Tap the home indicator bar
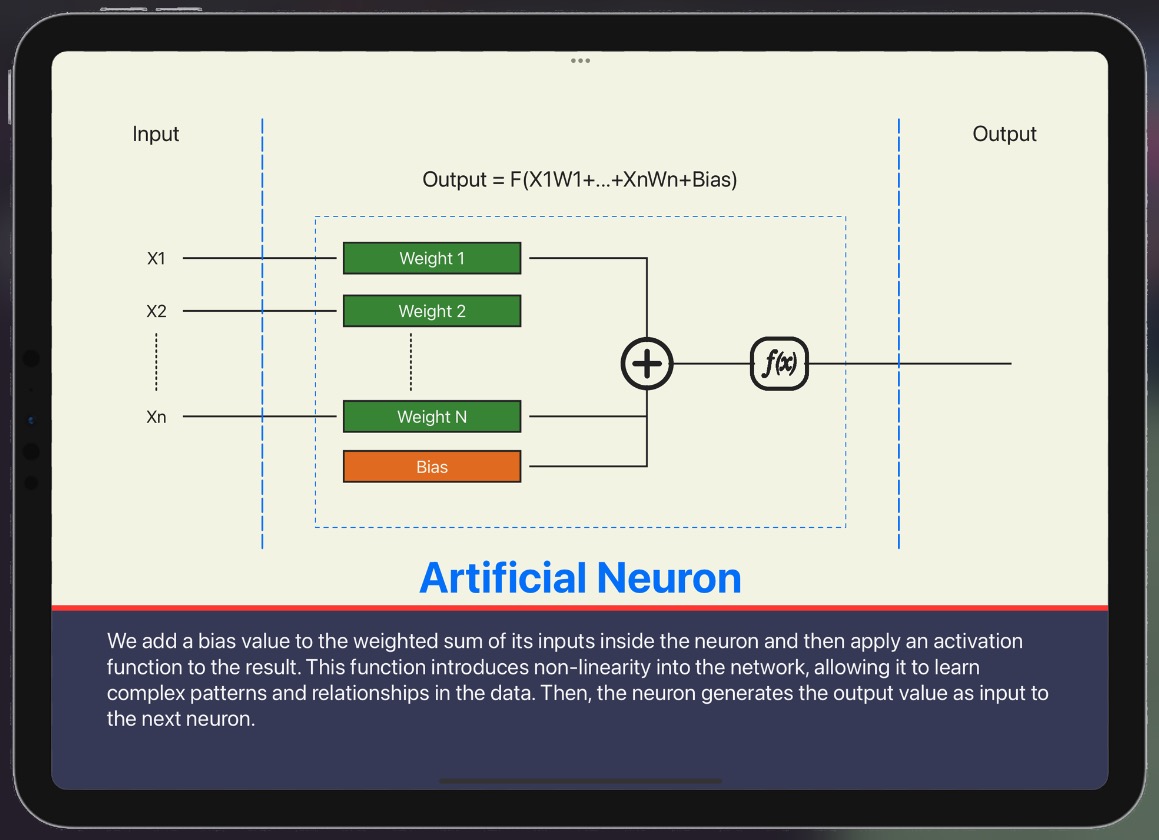The width and height of the screenshot is (1159, 840). [580, 781]
